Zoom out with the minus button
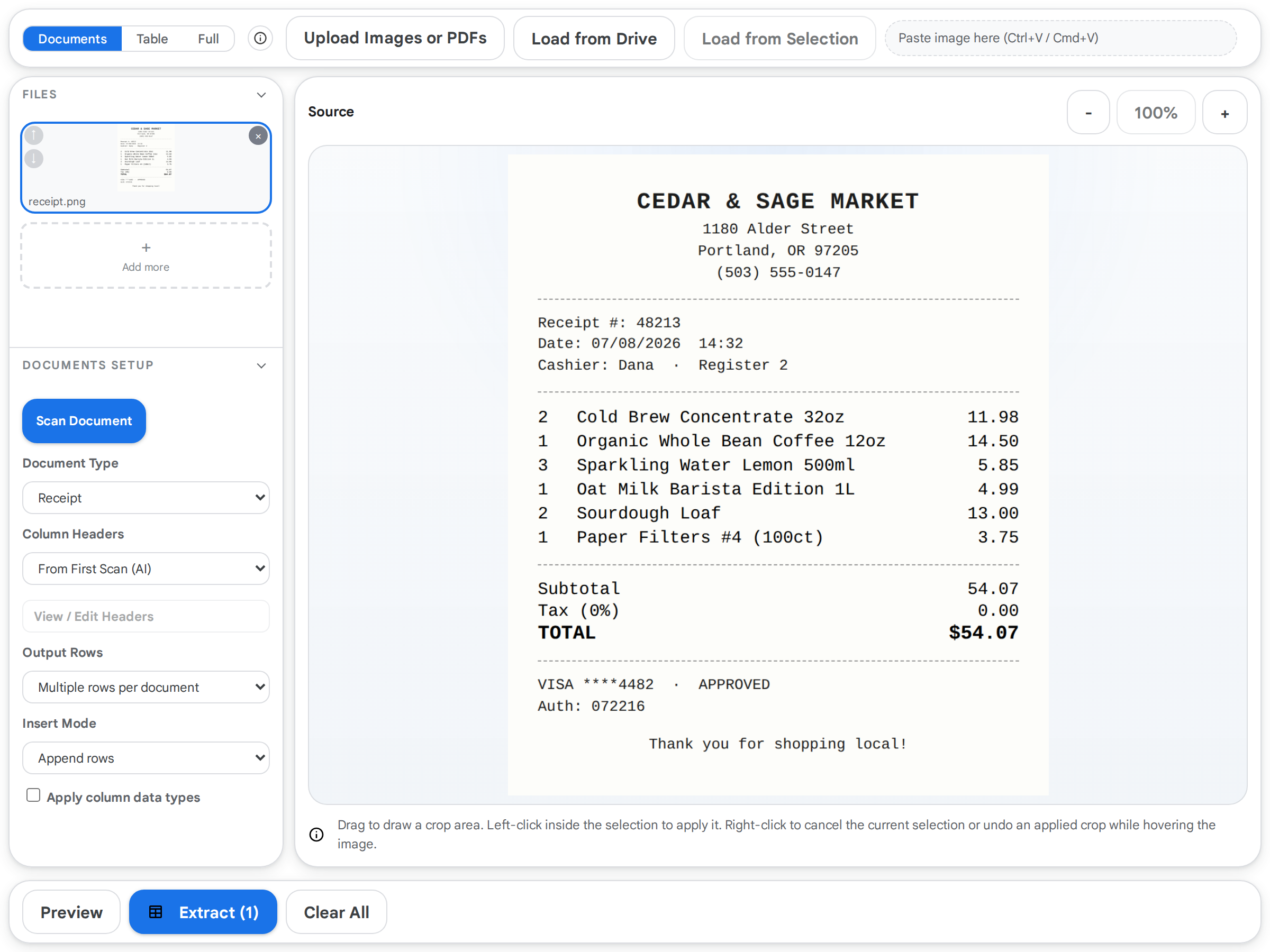 pyautogui.click(x=1088, y=113)
